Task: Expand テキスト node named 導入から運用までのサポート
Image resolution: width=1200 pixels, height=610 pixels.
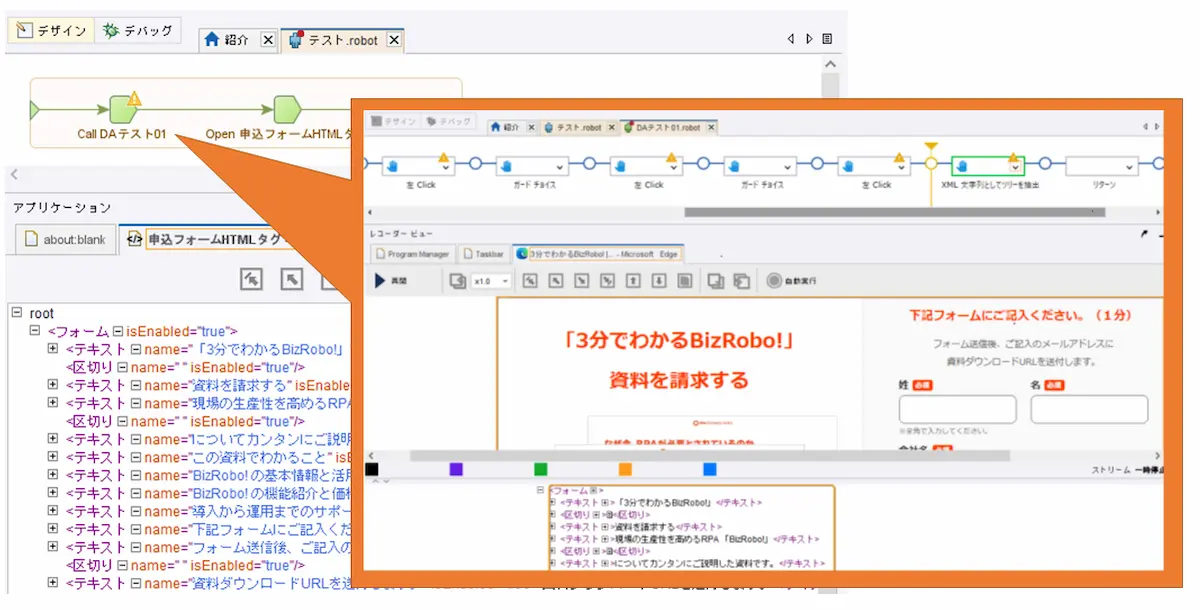Action: (52, 511)
